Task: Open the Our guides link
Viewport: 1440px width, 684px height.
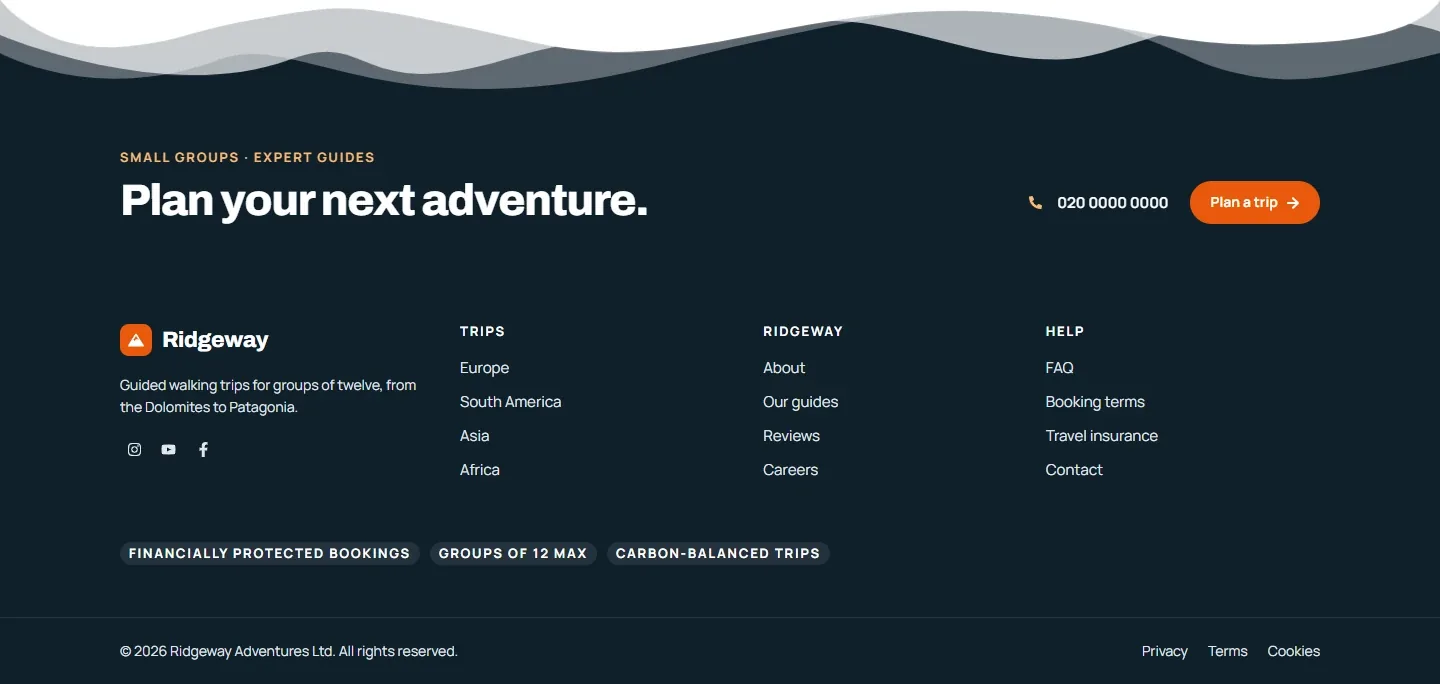Action: 800,402
